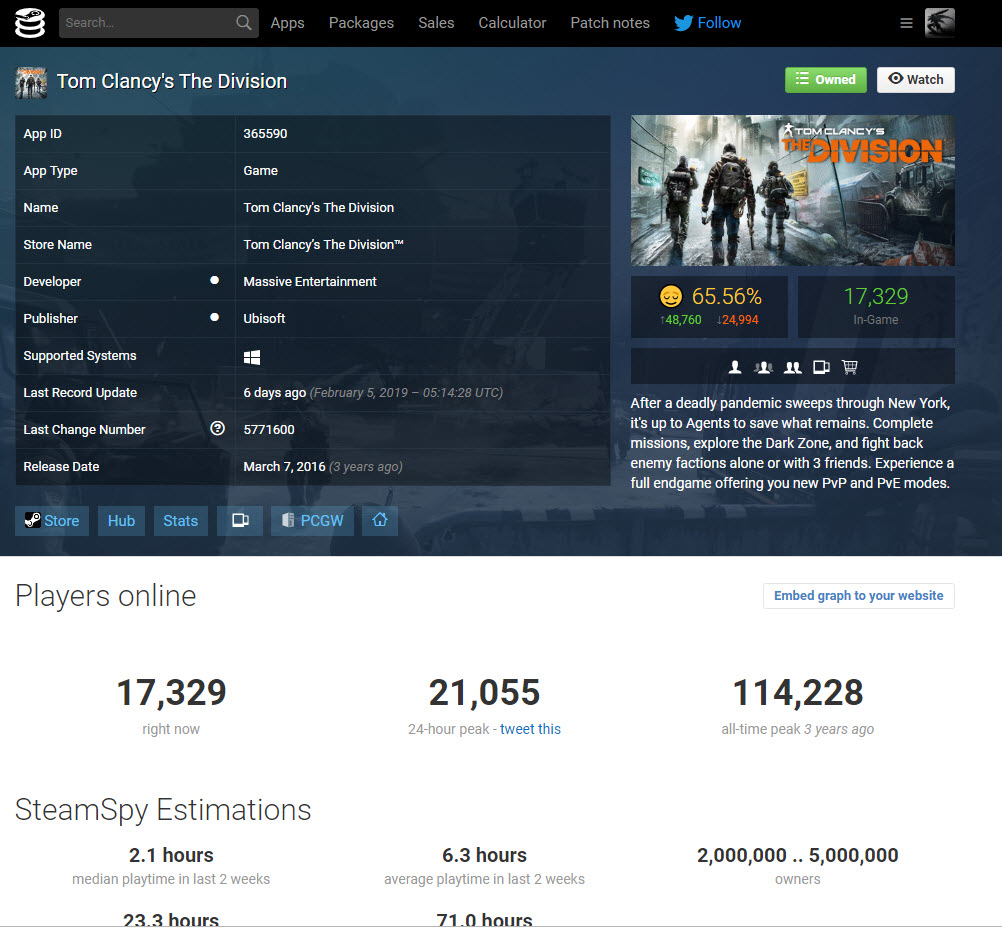Viewport: 1002px width, 928px height.
Task: Toggle the green Owned button
Action: tap(825, 80)
